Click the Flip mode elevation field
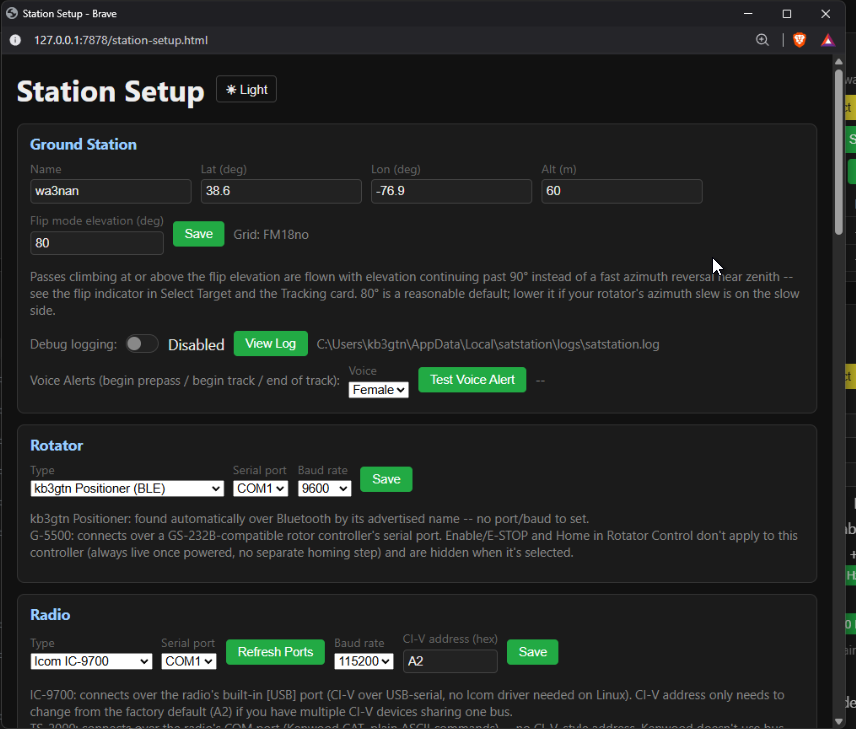 coord(97,243)
